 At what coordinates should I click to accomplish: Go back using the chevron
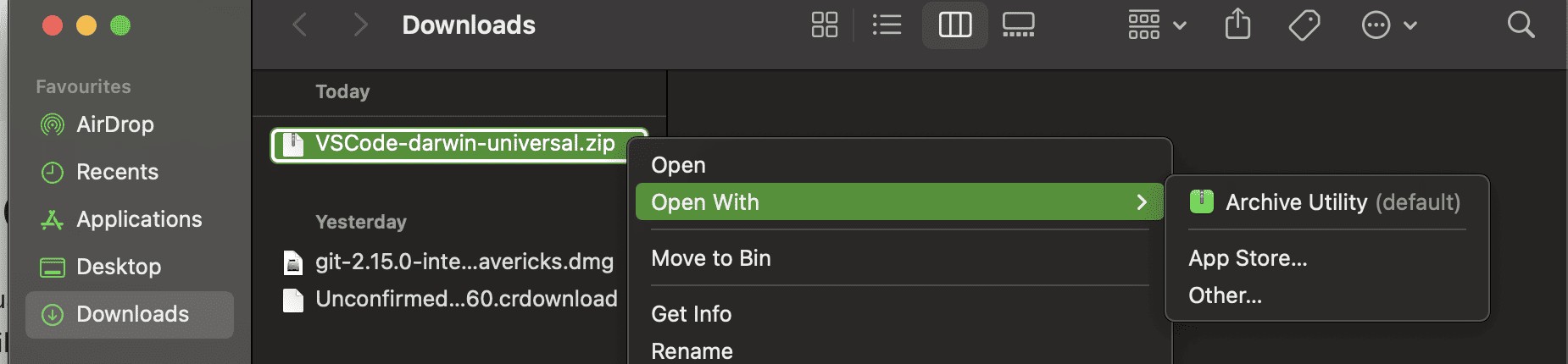(300, 25)
